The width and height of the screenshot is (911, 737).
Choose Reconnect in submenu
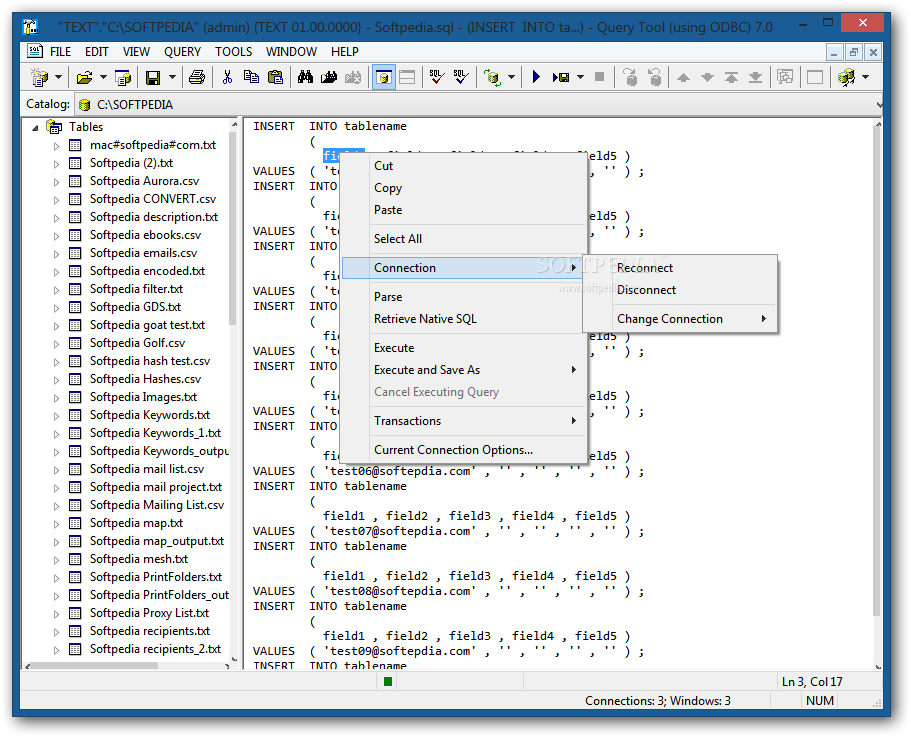pyautogui.click(x=680, y=268)
